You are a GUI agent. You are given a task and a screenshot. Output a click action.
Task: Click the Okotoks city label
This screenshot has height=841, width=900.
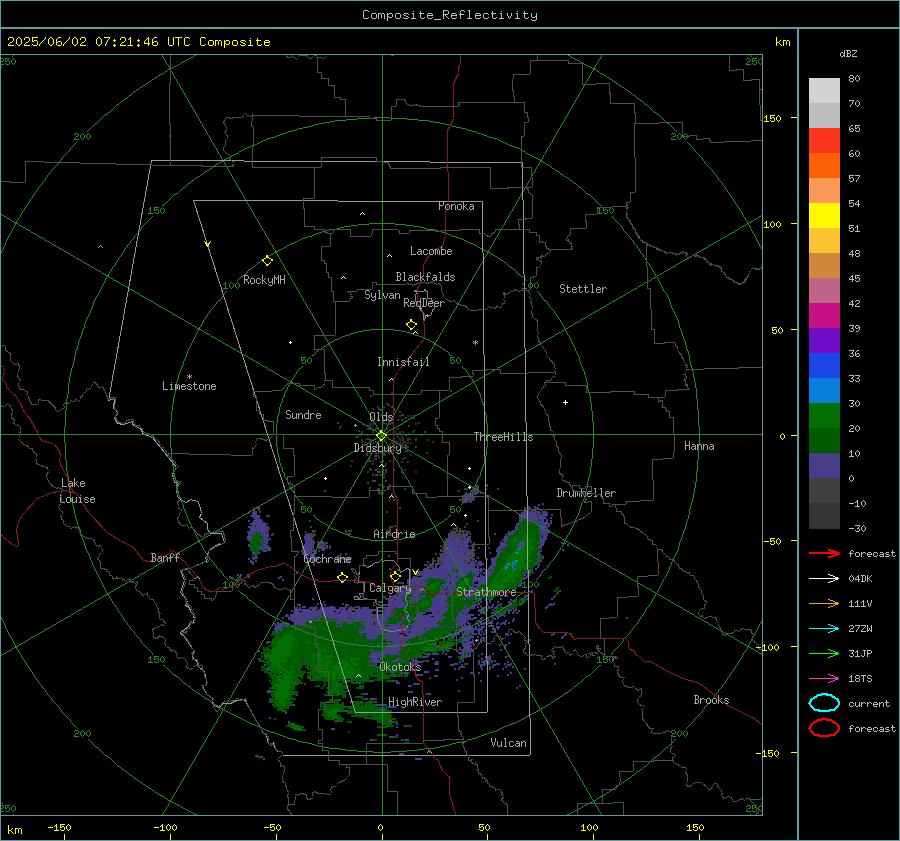point(400,666)
